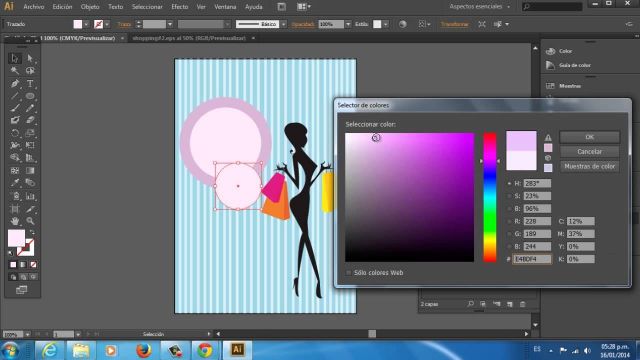Viewport: 640px width, 360px height.
Task: Click the Layers panel trash icon
Action: 522,304
